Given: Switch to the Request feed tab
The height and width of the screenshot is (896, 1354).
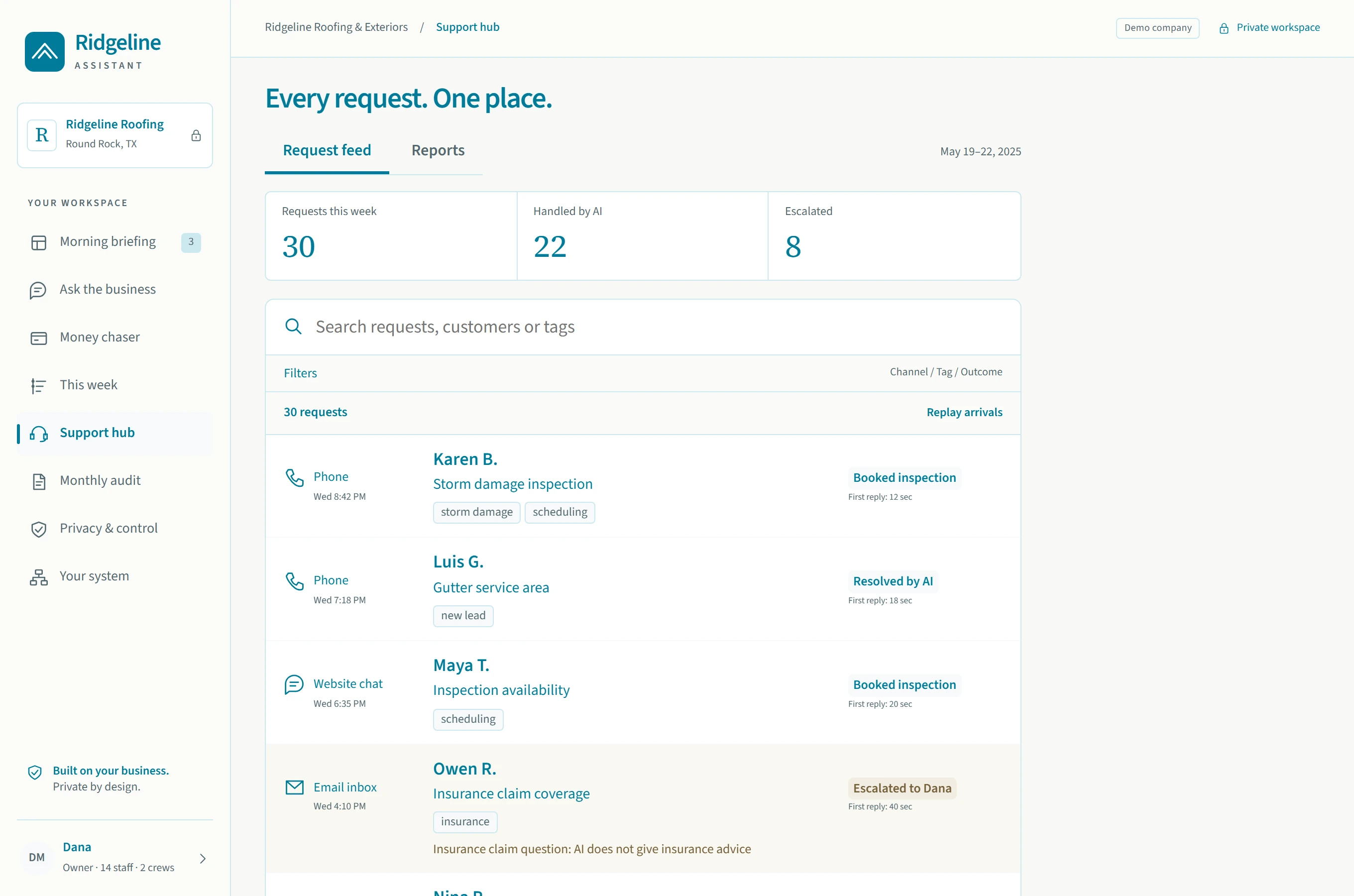Looking at the screenshot, I should (327, 150).
